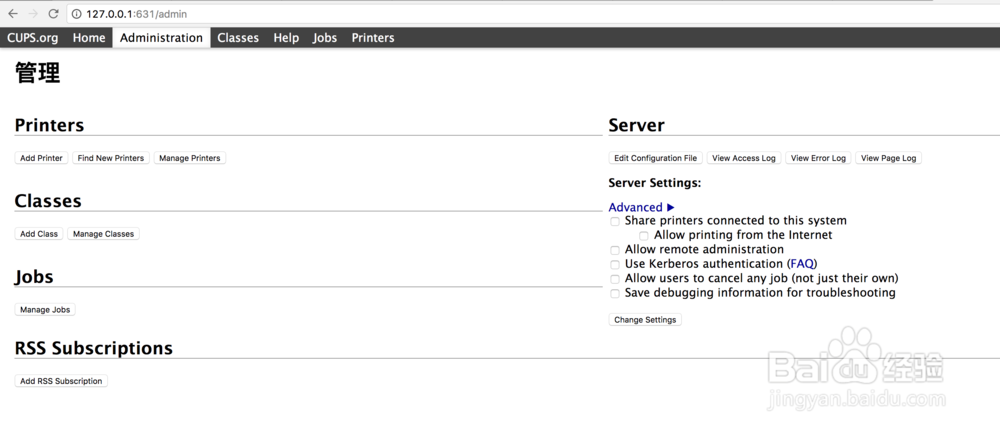Enable Save debugging information for troubleshooting
1000x433 pixels.
click(615, 294)
